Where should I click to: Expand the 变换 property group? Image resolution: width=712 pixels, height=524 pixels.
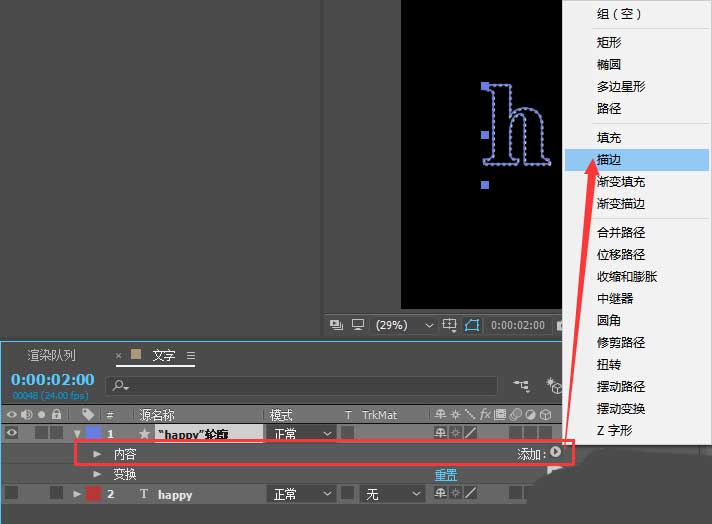click(97, 474)
